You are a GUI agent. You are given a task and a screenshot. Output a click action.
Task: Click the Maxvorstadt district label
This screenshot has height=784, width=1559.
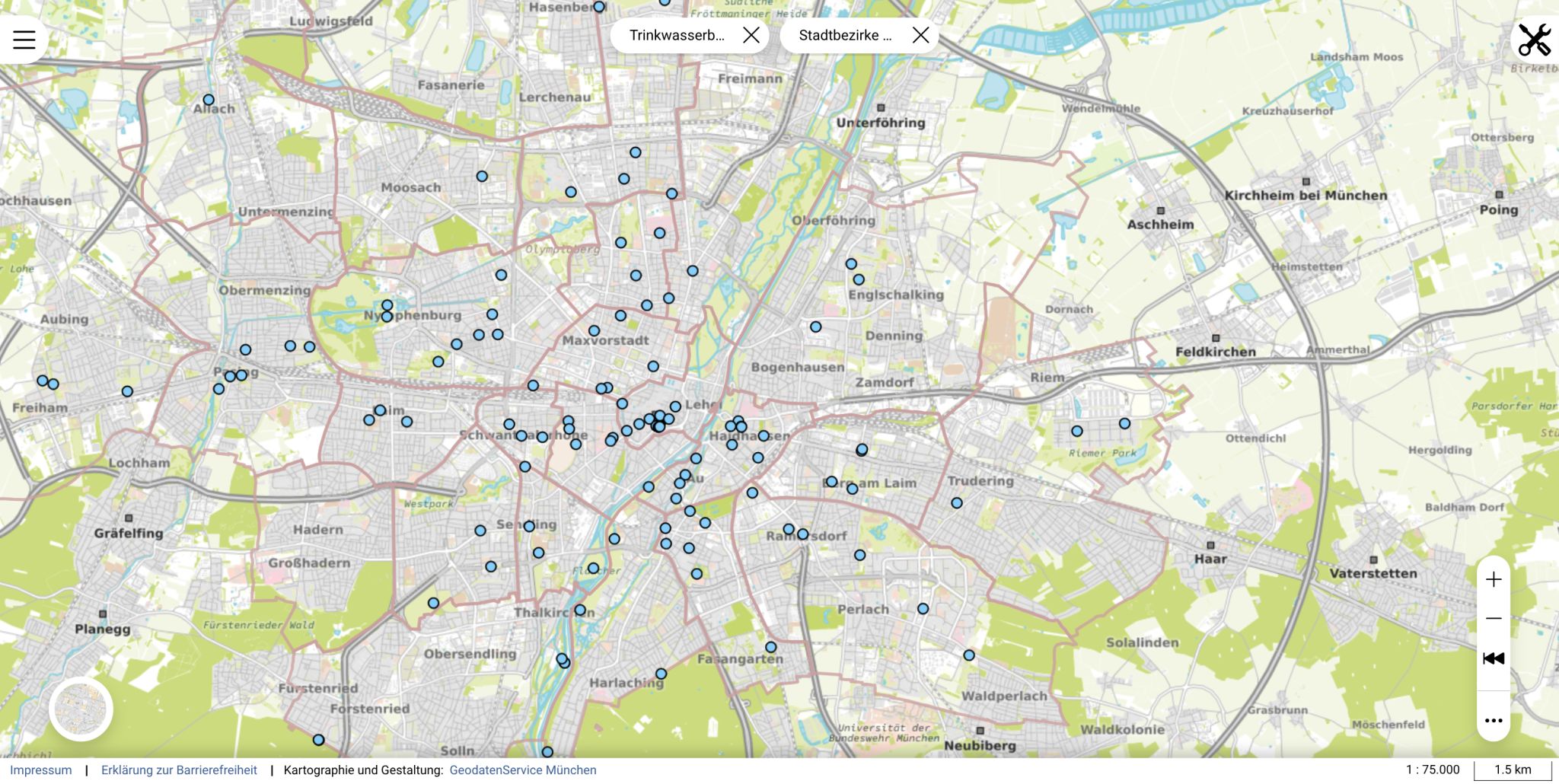pyautogui.click(x=605, y=340)
